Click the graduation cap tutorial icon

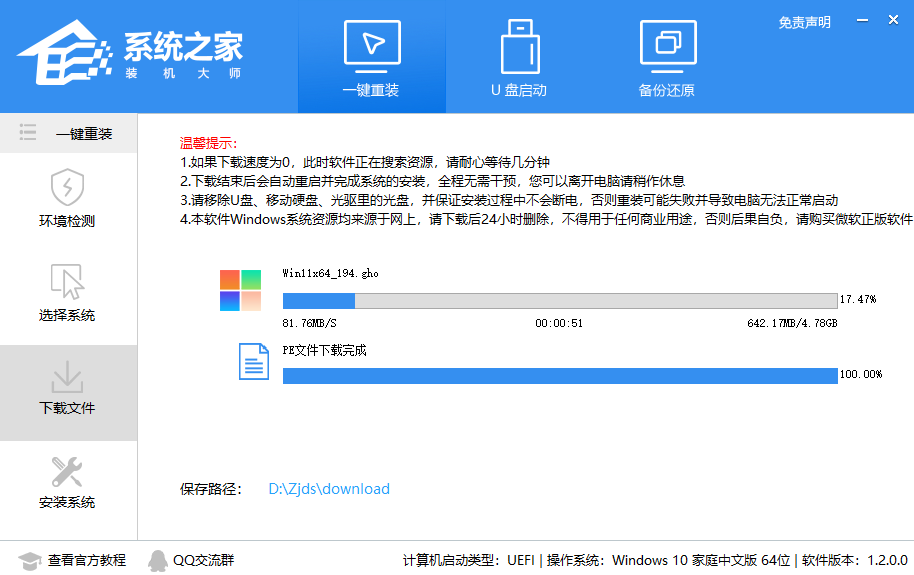click(x=30, y=560)
